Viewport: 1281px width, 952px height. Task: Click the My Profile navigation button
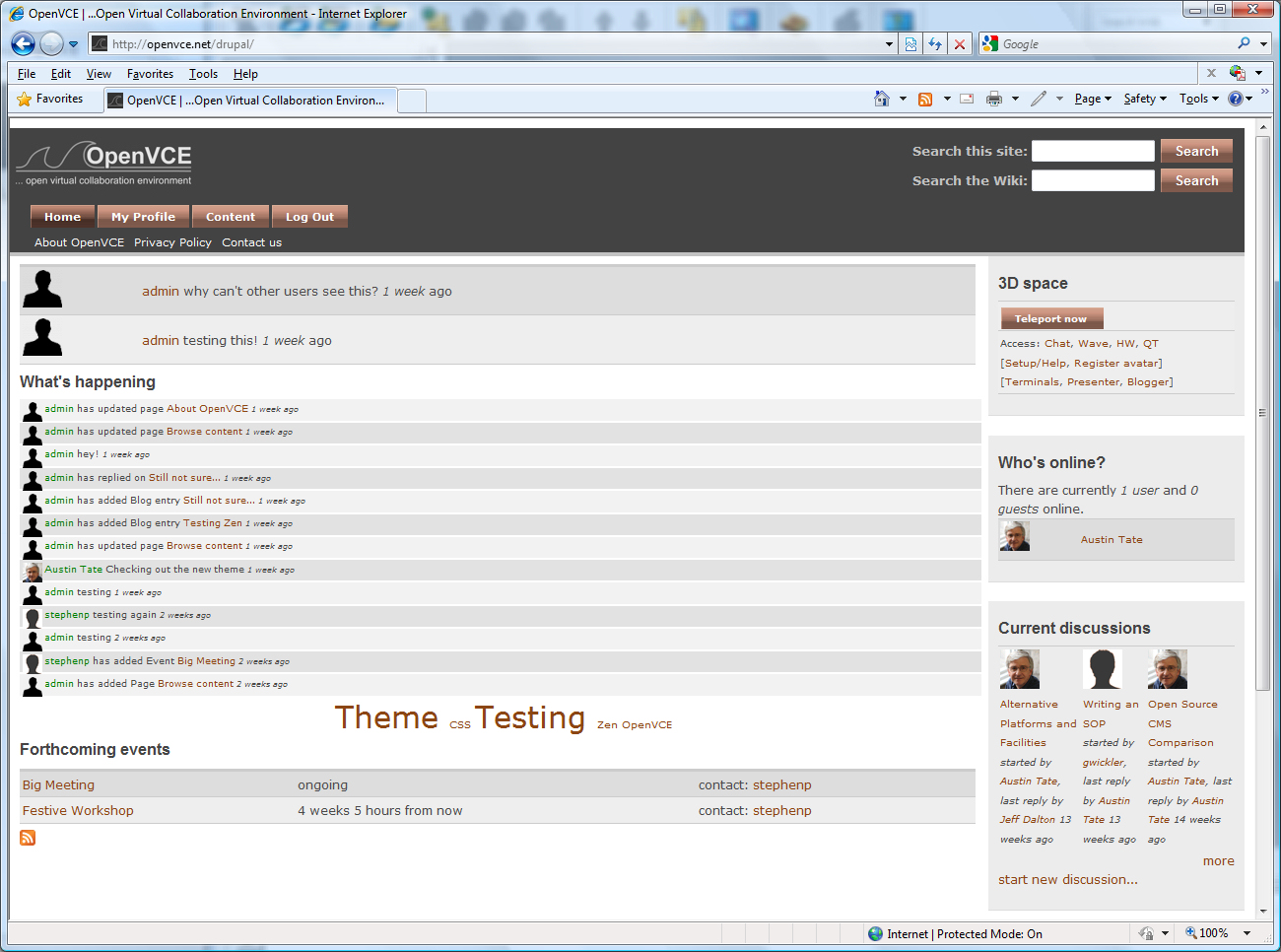pos(143,217)
